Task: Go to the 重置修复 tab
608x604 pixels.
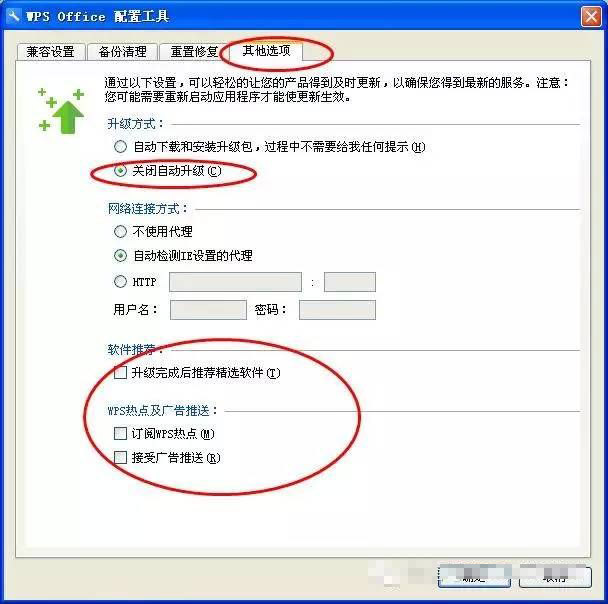Action: [194, 52]
